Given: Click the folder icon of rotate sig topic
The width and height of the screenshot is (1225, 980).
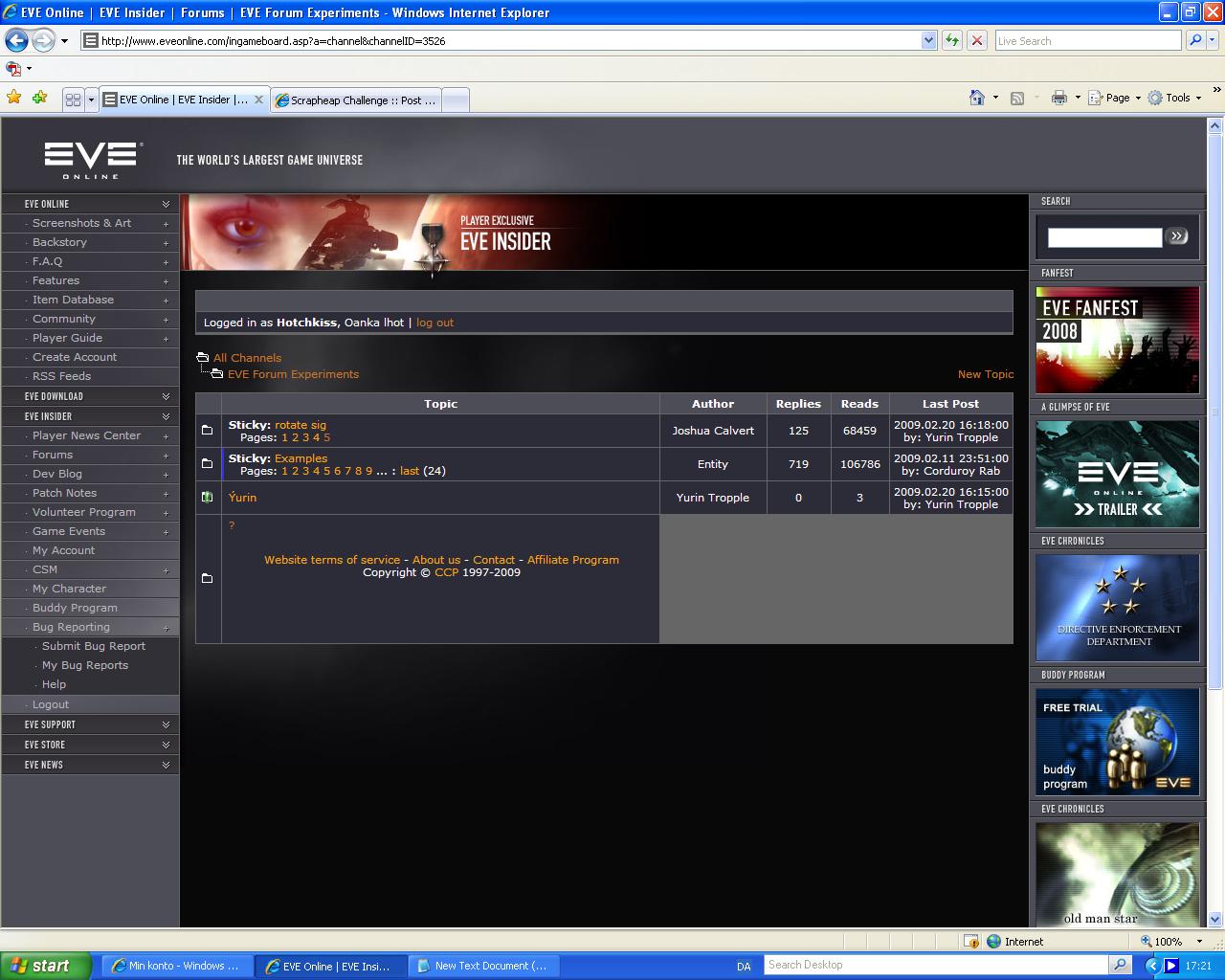Looking at the screenshot, I should click(208, 431).
